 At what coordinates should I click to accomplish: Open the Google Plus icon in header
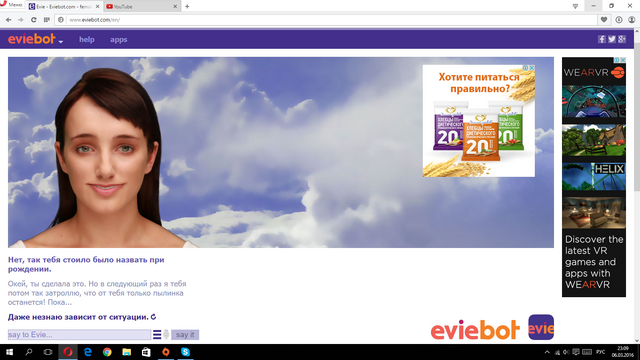(622, 39)
